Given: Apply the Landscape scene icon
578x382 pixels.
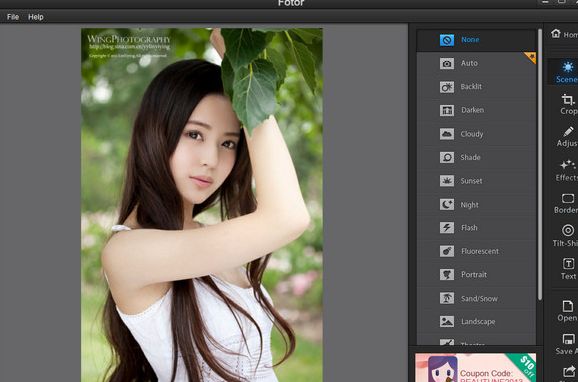Looking at the screenshot, I should [447, 322].
